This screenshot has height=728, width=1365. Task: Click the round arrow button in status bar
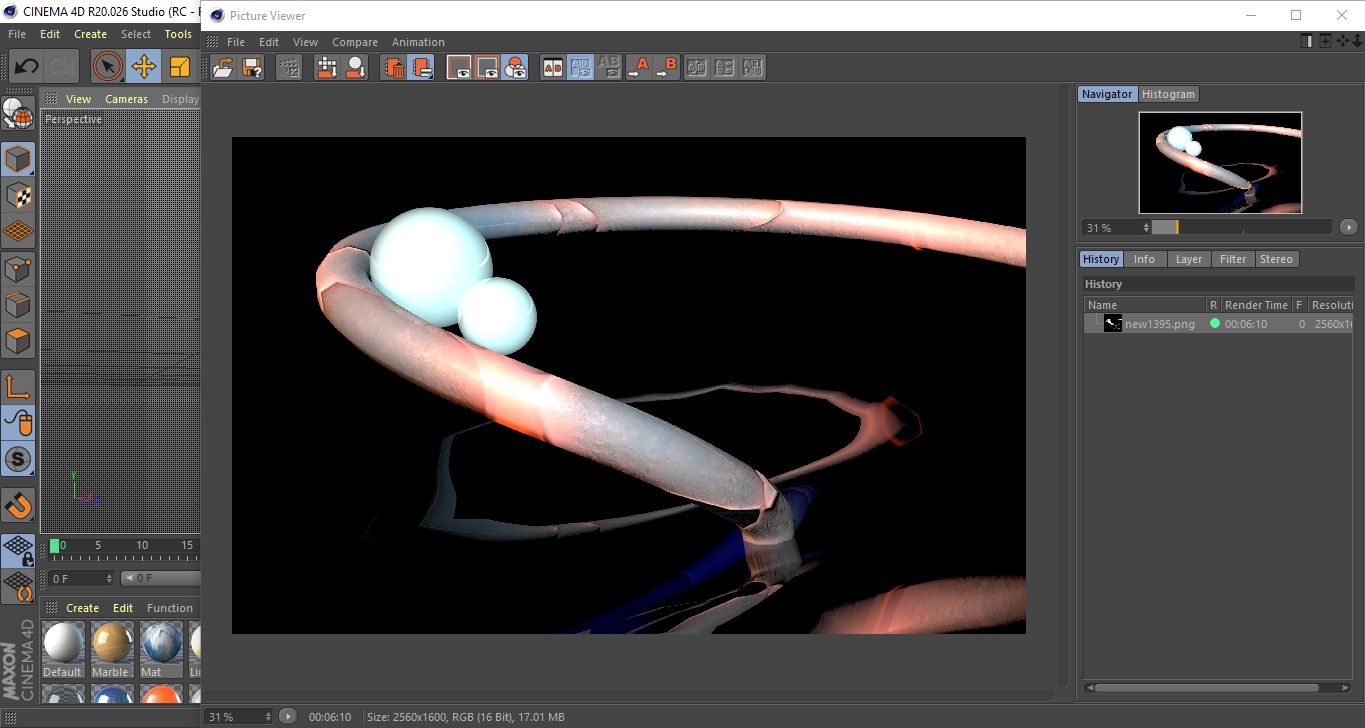tap(288, 716)
